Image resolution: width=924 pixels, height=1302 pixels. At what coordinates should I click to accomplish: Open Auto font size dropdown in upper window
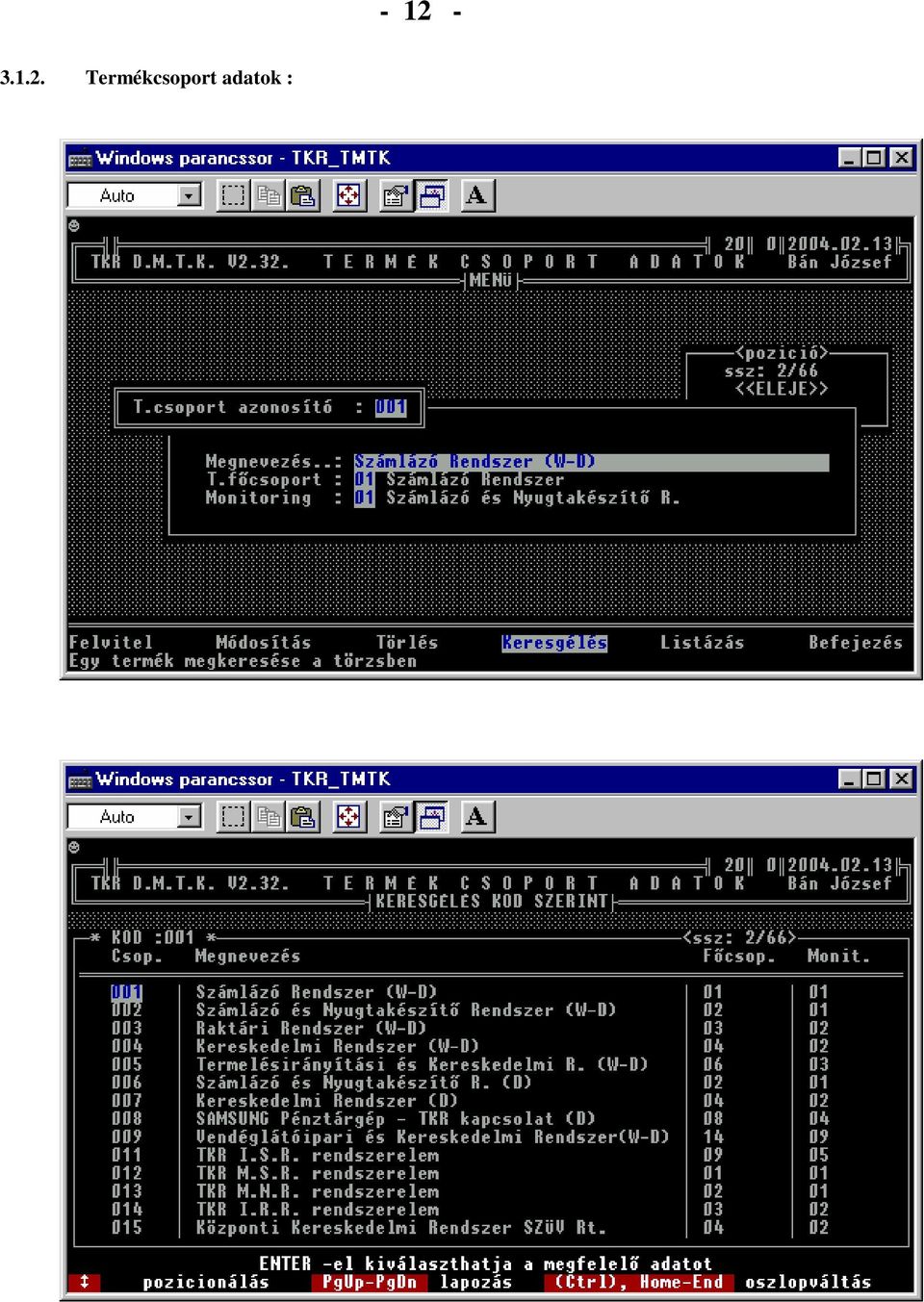(190, 195)
